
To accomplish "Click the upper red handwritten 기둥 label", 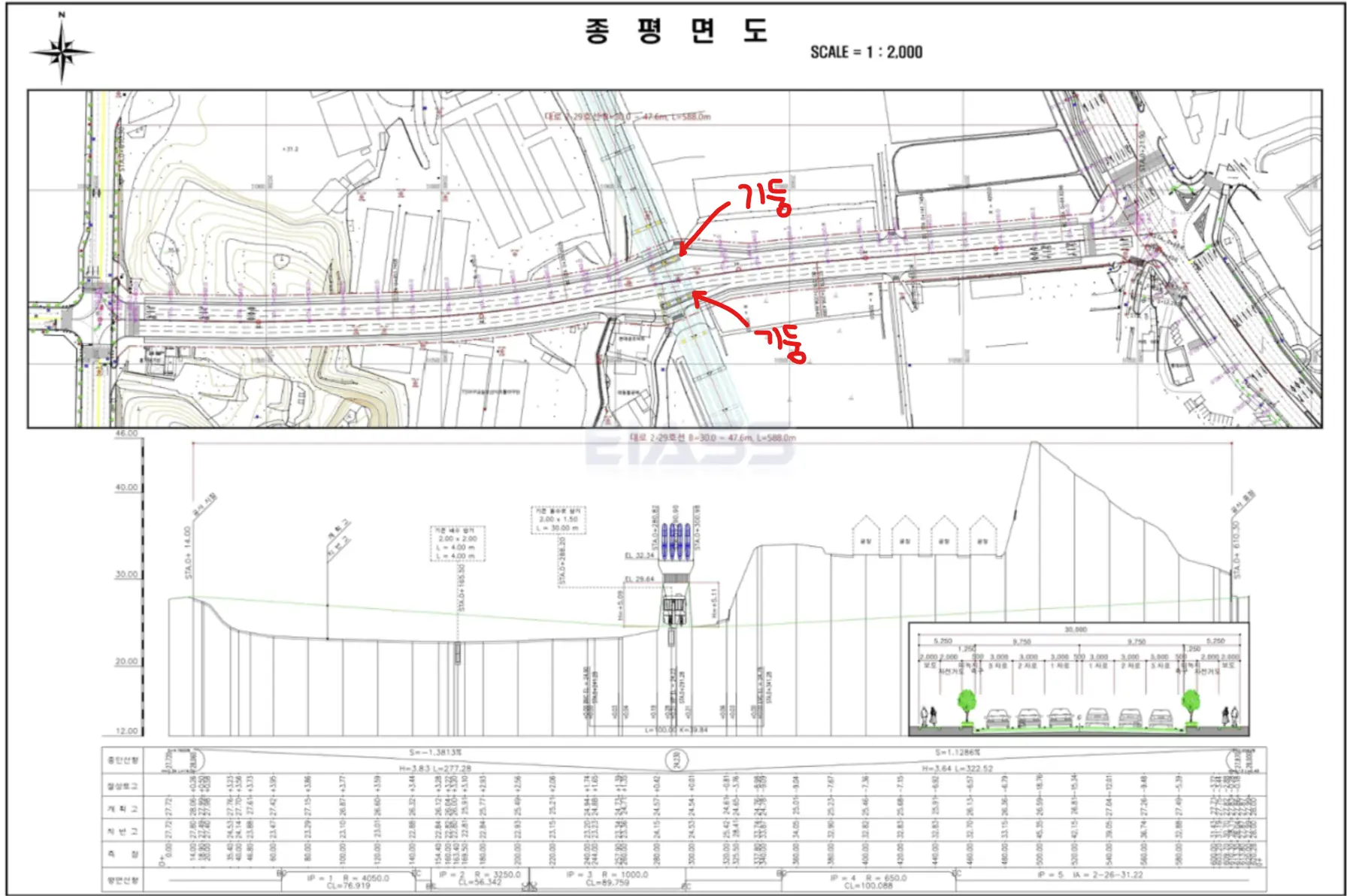I will (764, 198).
